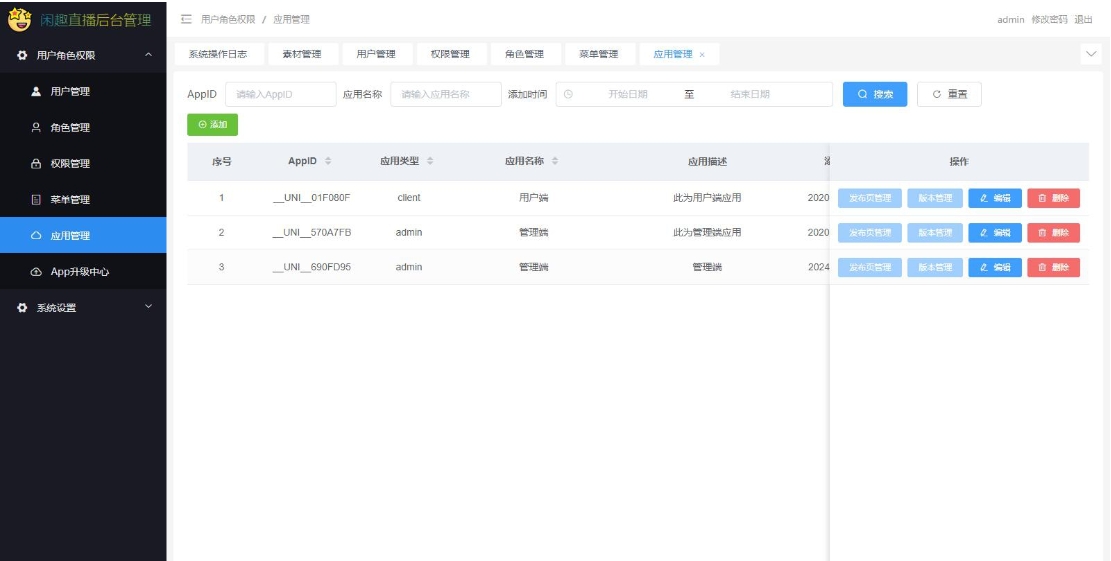1111x561 pixels.
Task: Collapse the 用户角色权限 menu group
Action: tap(149, 55)
